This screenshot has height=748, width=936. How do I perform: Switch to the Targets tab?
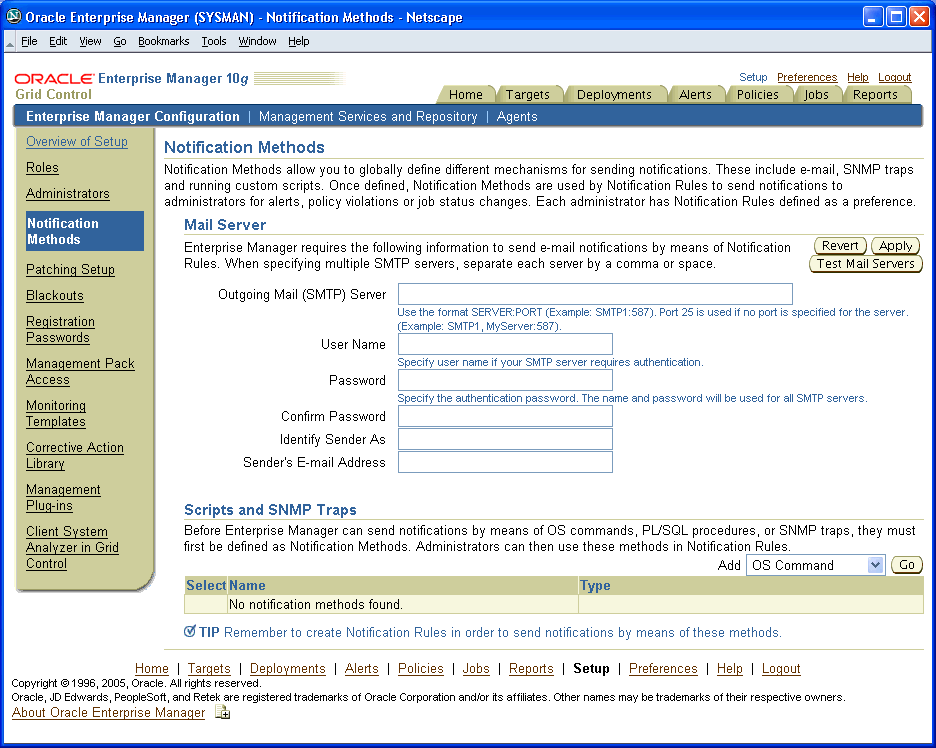point(530,94)
